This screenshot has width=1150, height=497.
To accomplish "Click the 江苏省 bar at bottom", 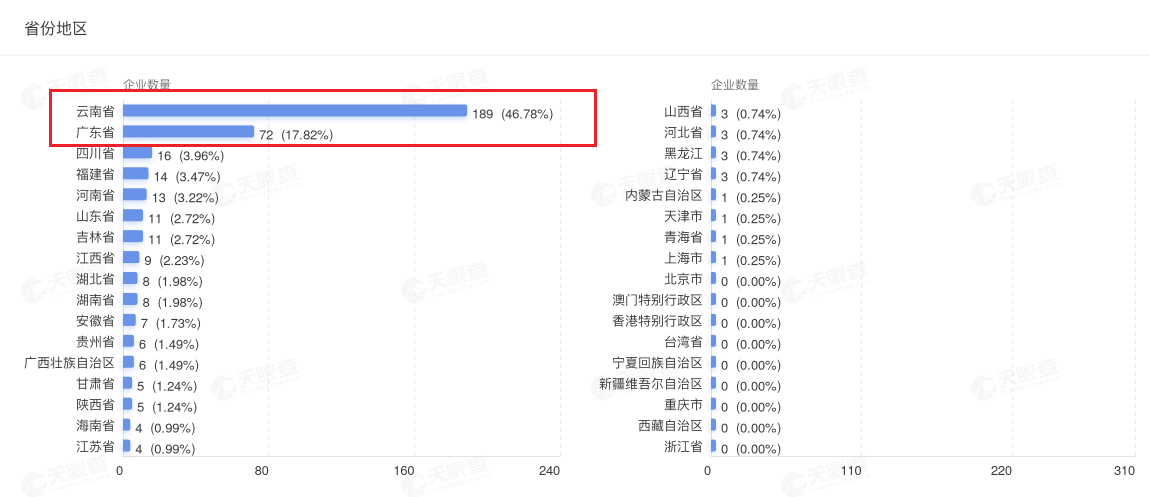I will 127,446.
